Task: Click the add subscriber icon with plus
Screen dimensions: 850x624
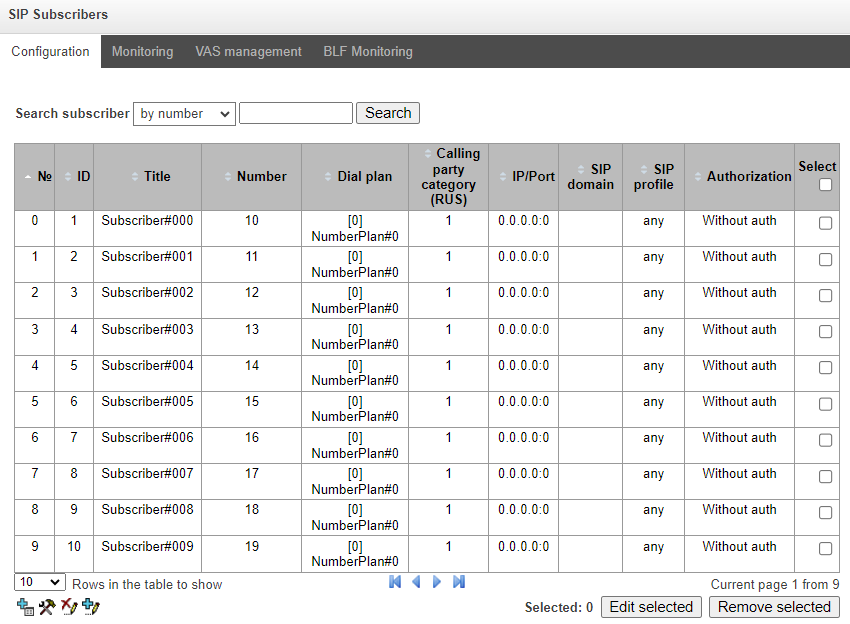Action: (x=25, y=606)
